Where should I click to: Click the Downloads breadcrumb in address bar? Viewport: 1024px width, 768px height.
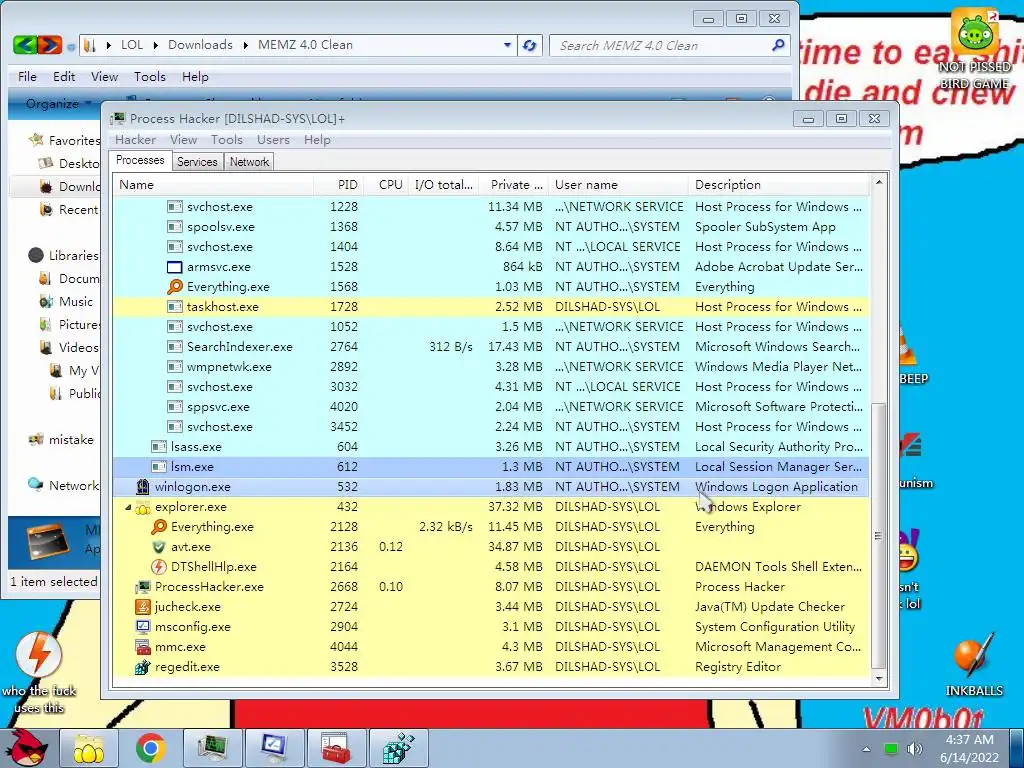pos(200,44)
